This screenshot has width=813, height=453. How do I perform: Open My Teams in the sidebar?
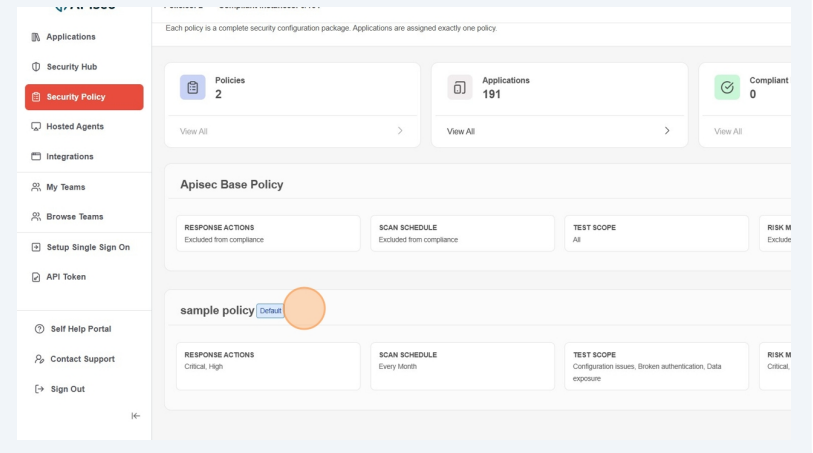(x=65, y=187)
